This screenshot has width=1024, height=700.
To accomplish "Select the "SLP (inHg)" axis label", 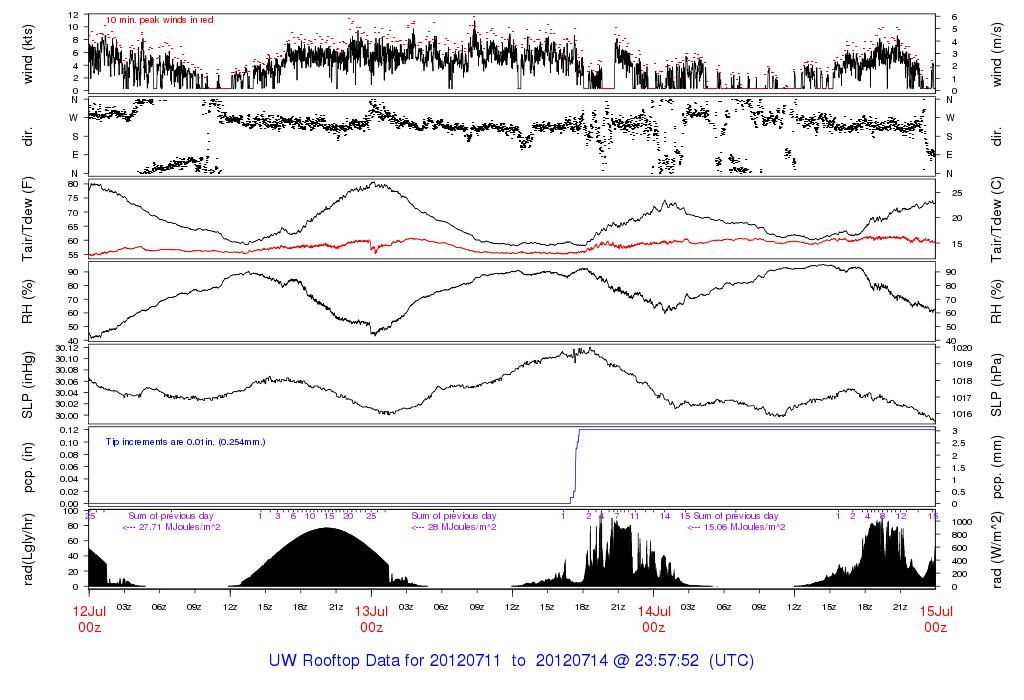I will [x=28, y=385].
